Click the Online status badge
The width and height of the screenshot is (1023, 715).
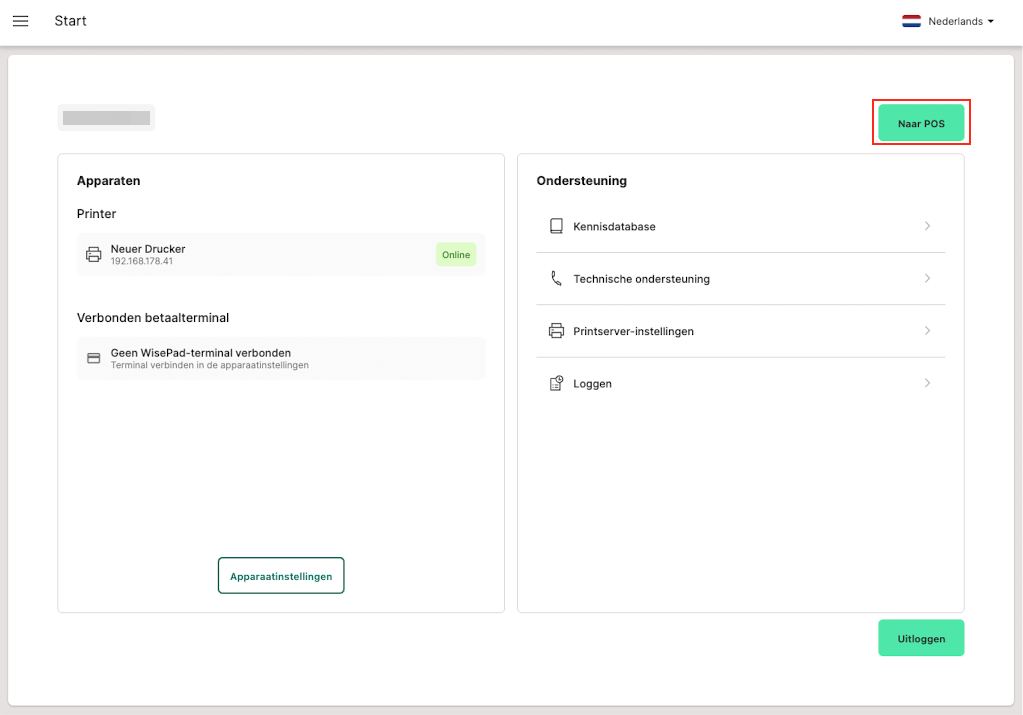tap(456, 255)
